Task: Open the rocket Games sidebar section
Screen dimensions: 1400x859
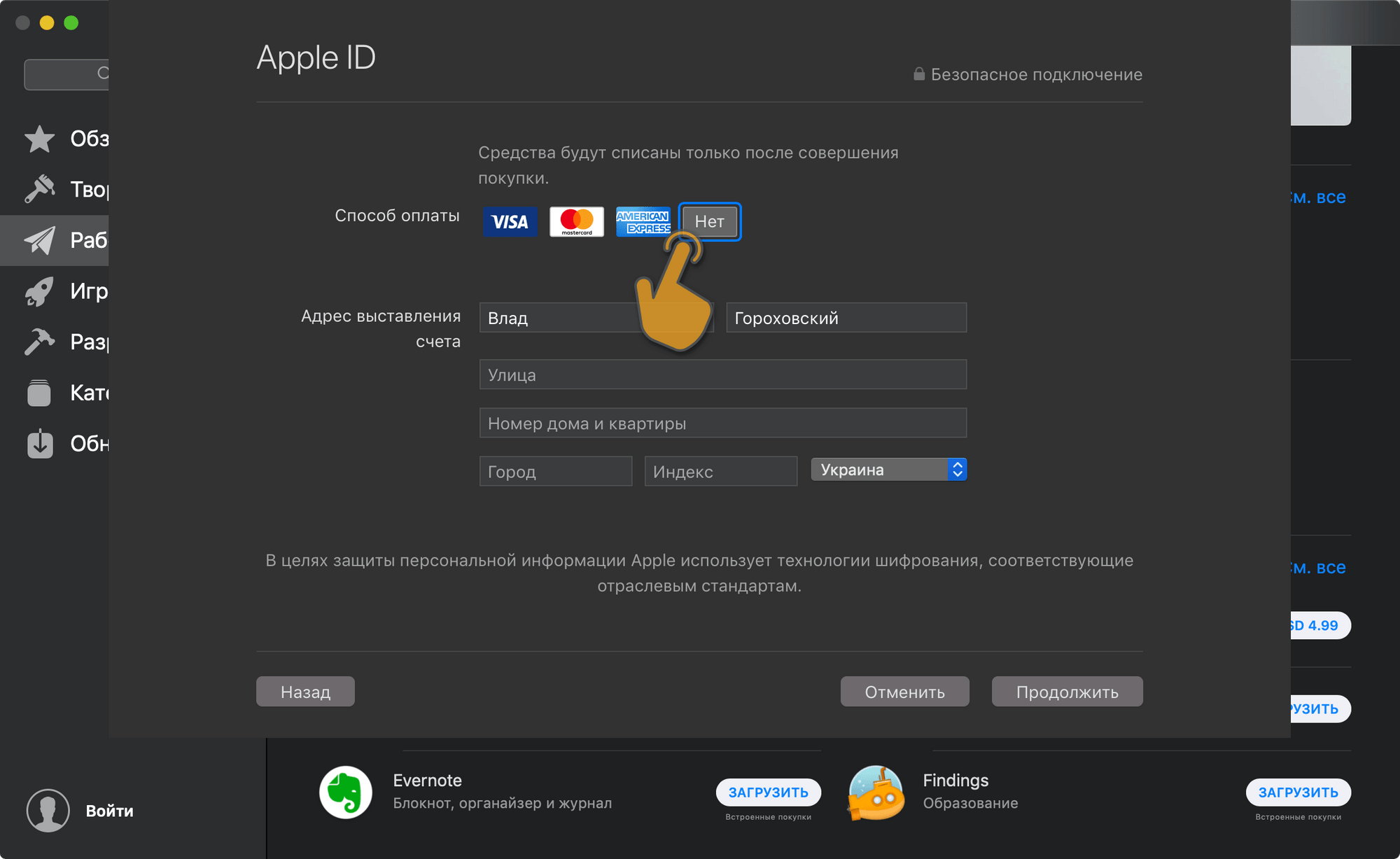Action: [40, 291]
